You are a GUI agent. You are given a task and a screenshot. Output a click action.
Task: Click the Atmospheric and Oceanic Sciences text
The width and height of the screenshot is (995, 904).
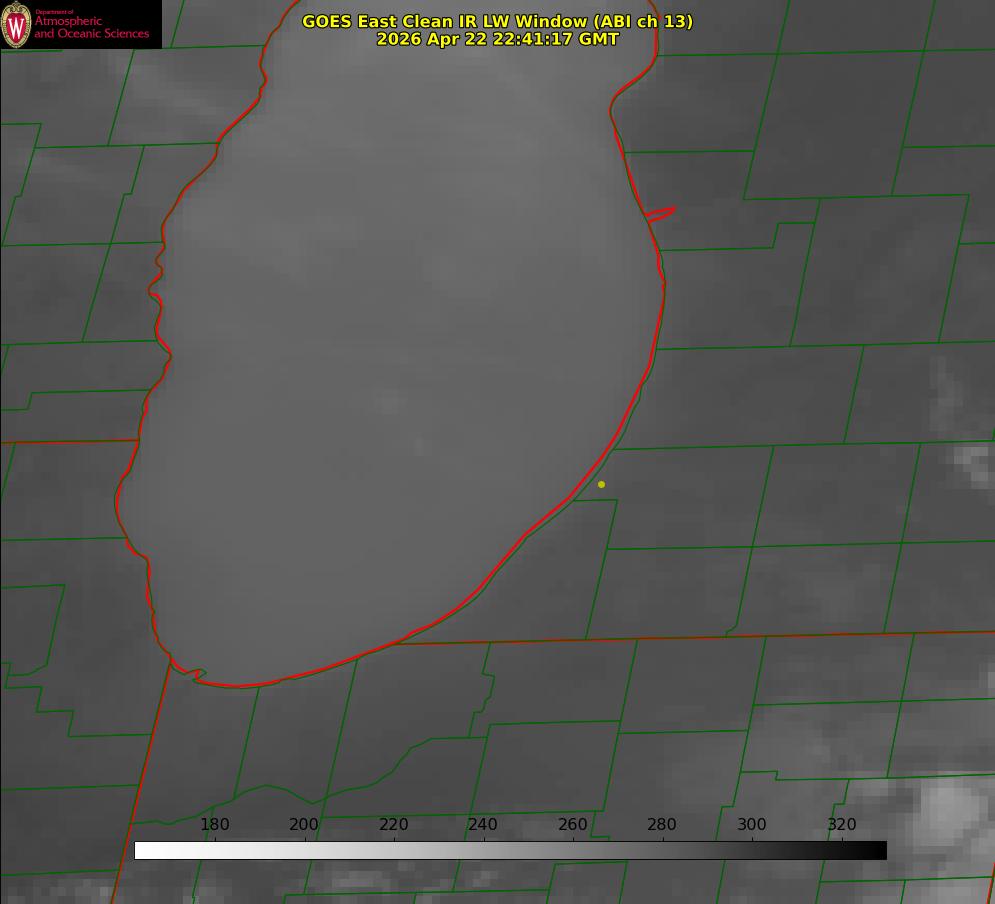[x=91, y=27]
